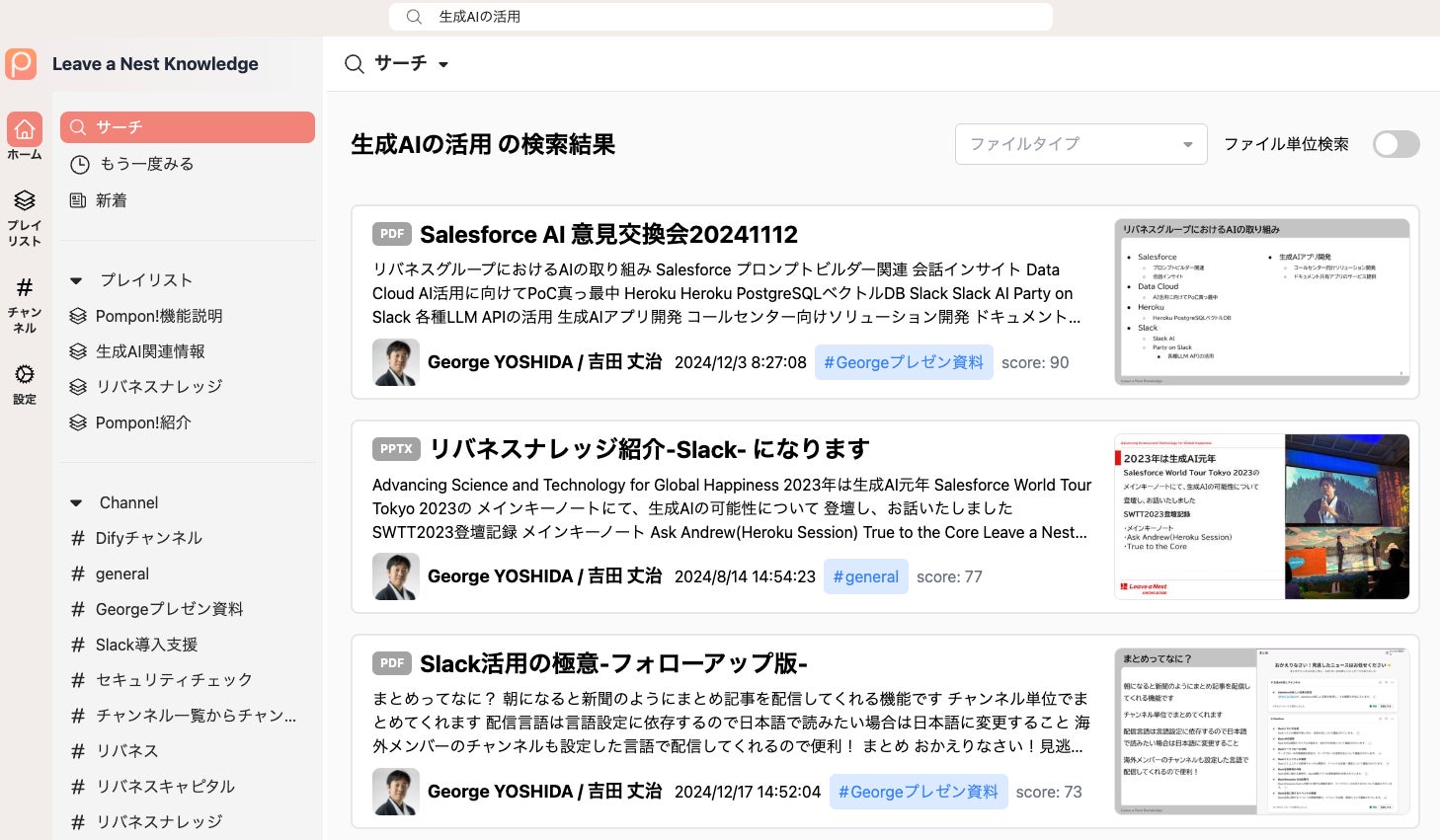This screenshot has height=840, width=1440.
Task: Click the top search input field
Action: pyautogui.click(x=721, y=17)
